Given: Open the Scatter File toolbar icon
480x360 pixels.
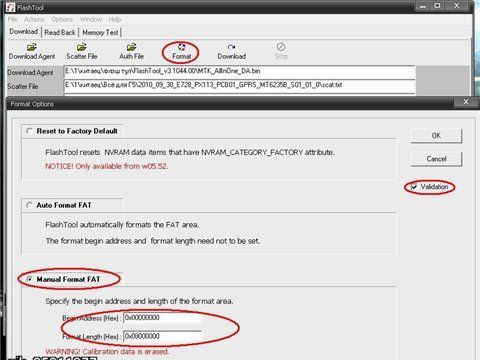Looking at the screenshot, I should click(x=82, y=47).
